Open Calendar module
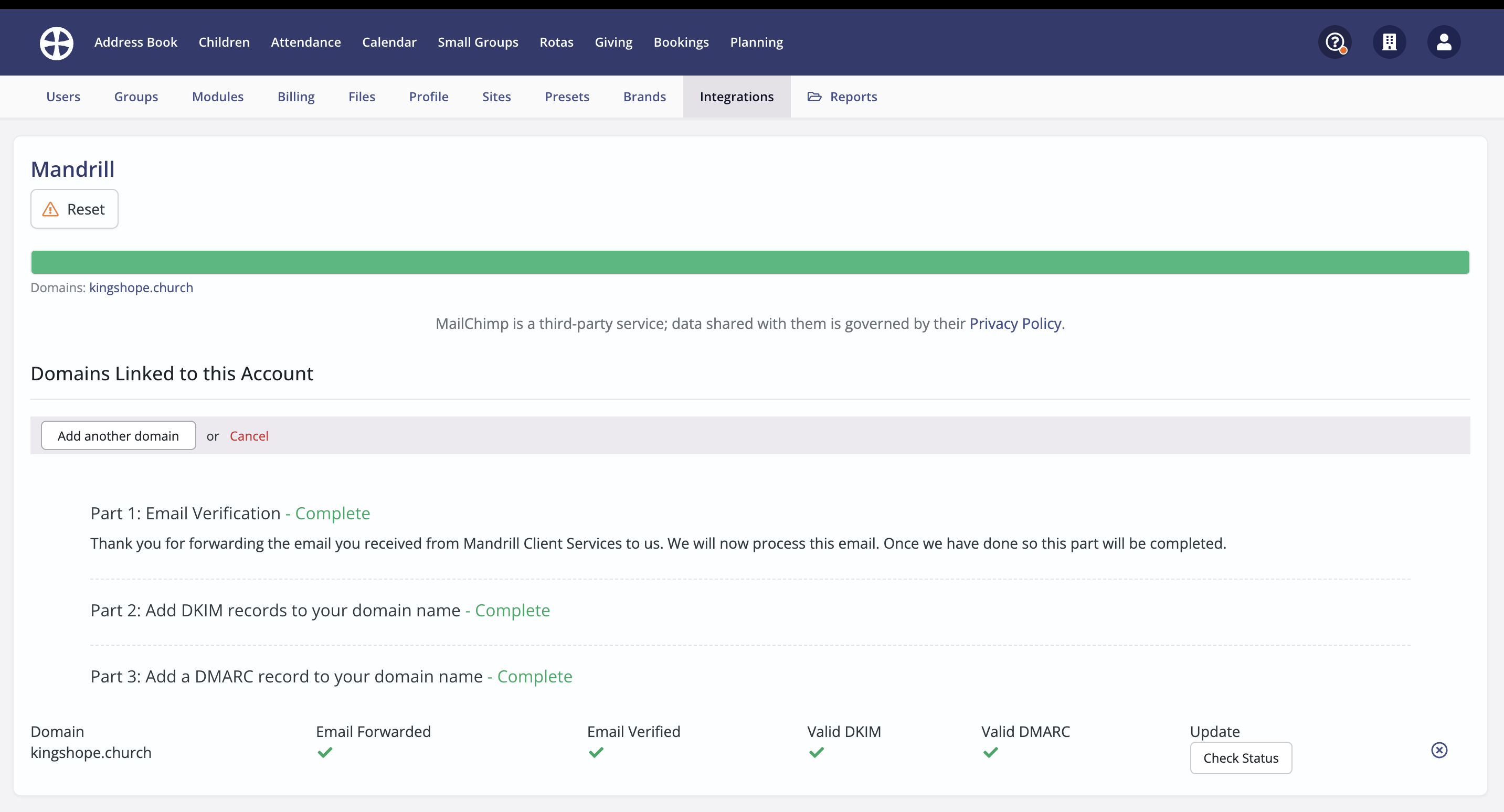This screenshot has height=812, width=1504. coord(389,42)
